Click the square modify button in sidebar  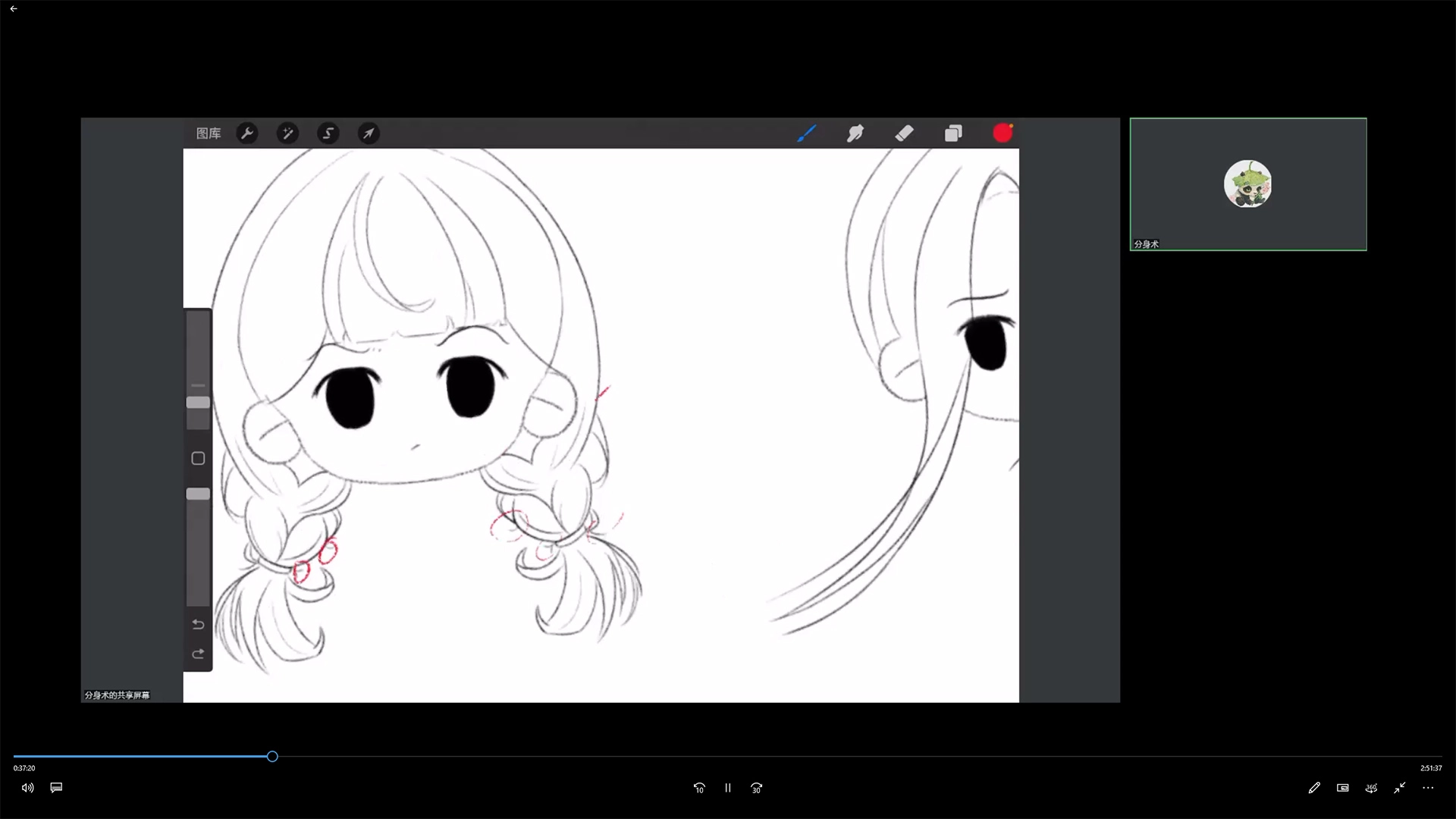(x=198, y=458)
